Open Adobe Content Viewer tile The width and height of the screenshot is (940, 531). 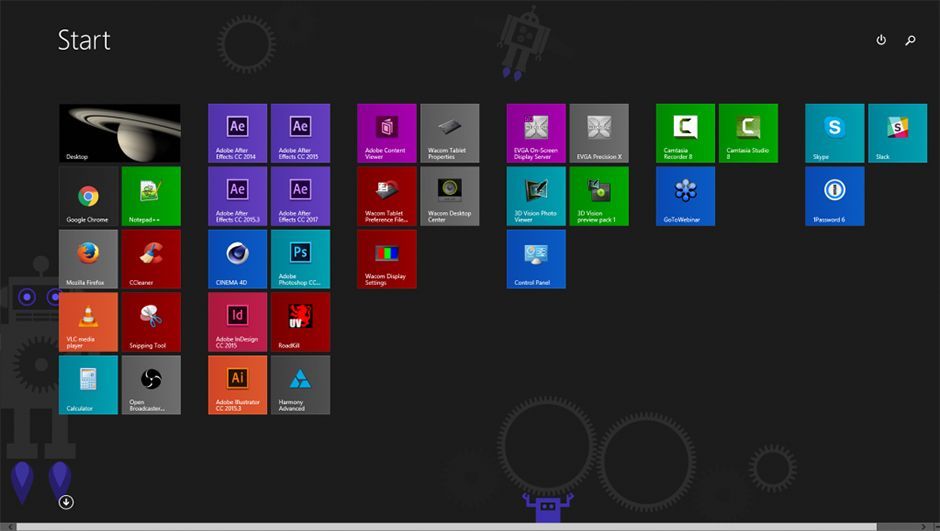pyautogui.click(x=387, y=133)
